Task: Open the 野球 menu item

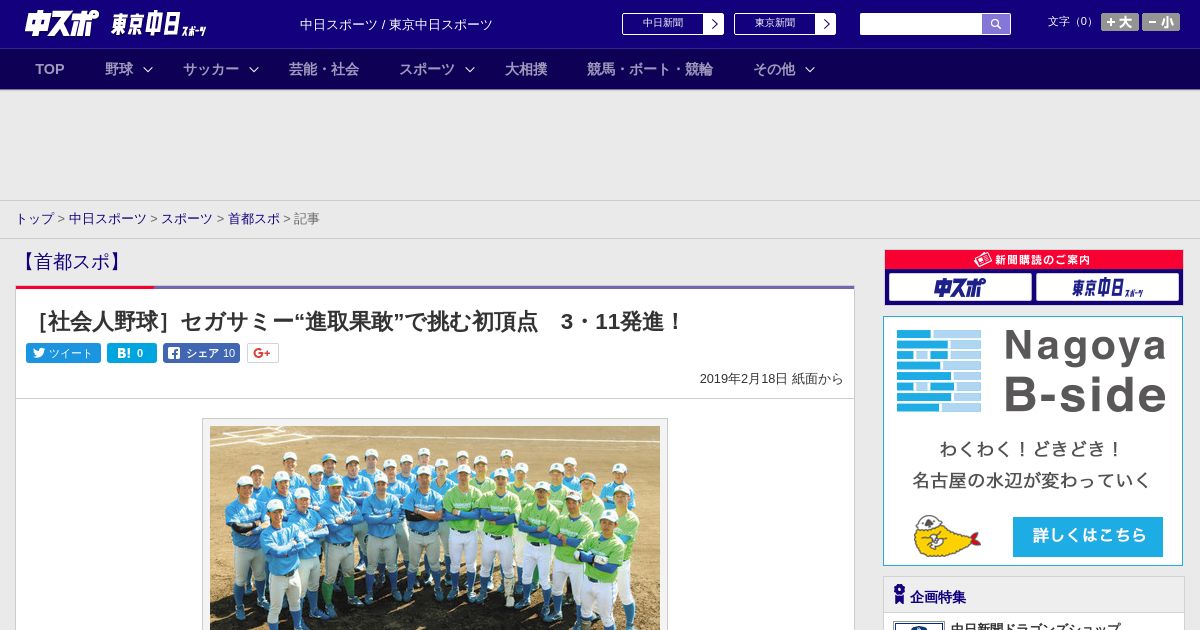Action: click(119, 69)
